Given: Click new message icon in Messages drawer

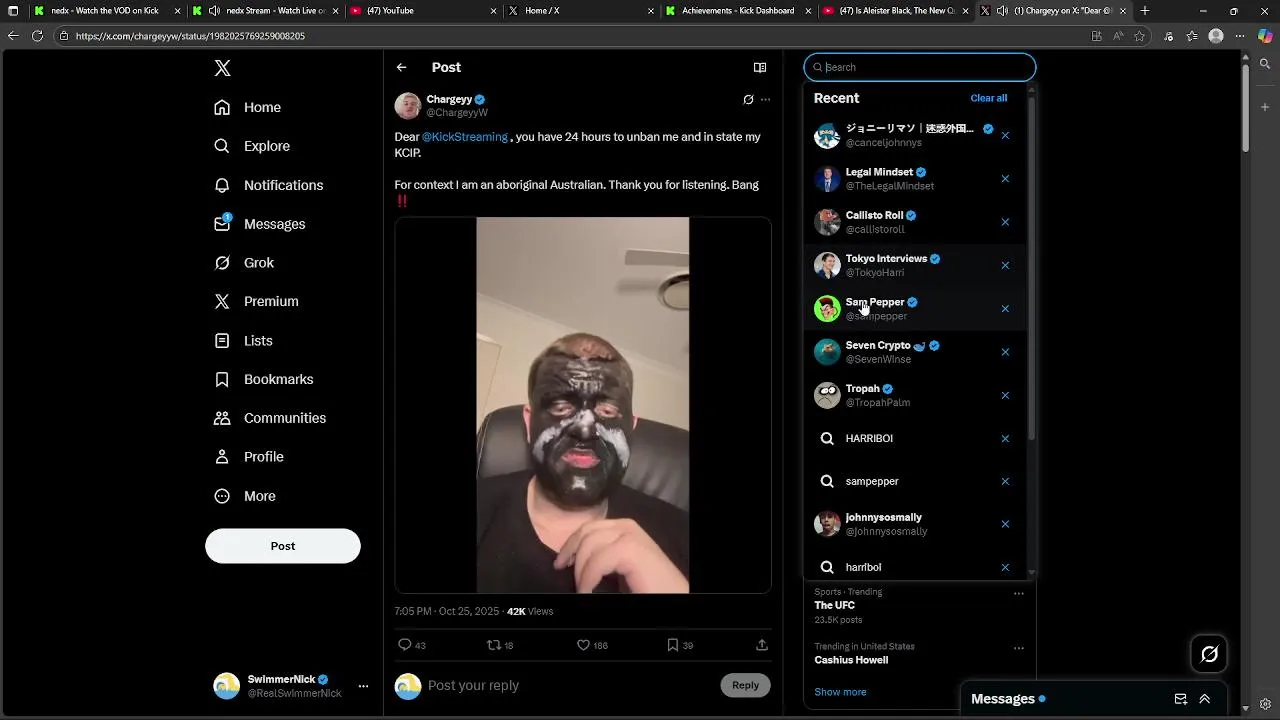Looking at the screenshot, I should tap(1180, 699).
